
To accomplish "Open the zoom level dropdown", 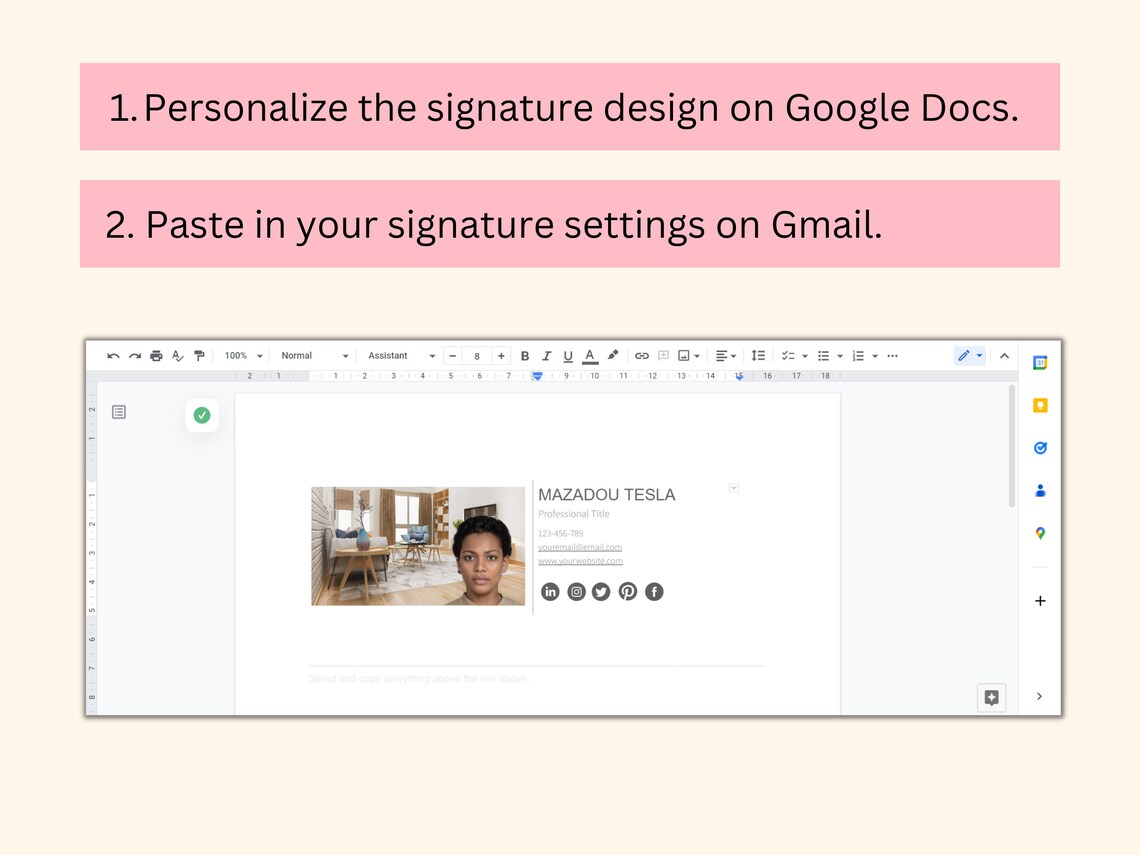I will [x=240, y=355].
